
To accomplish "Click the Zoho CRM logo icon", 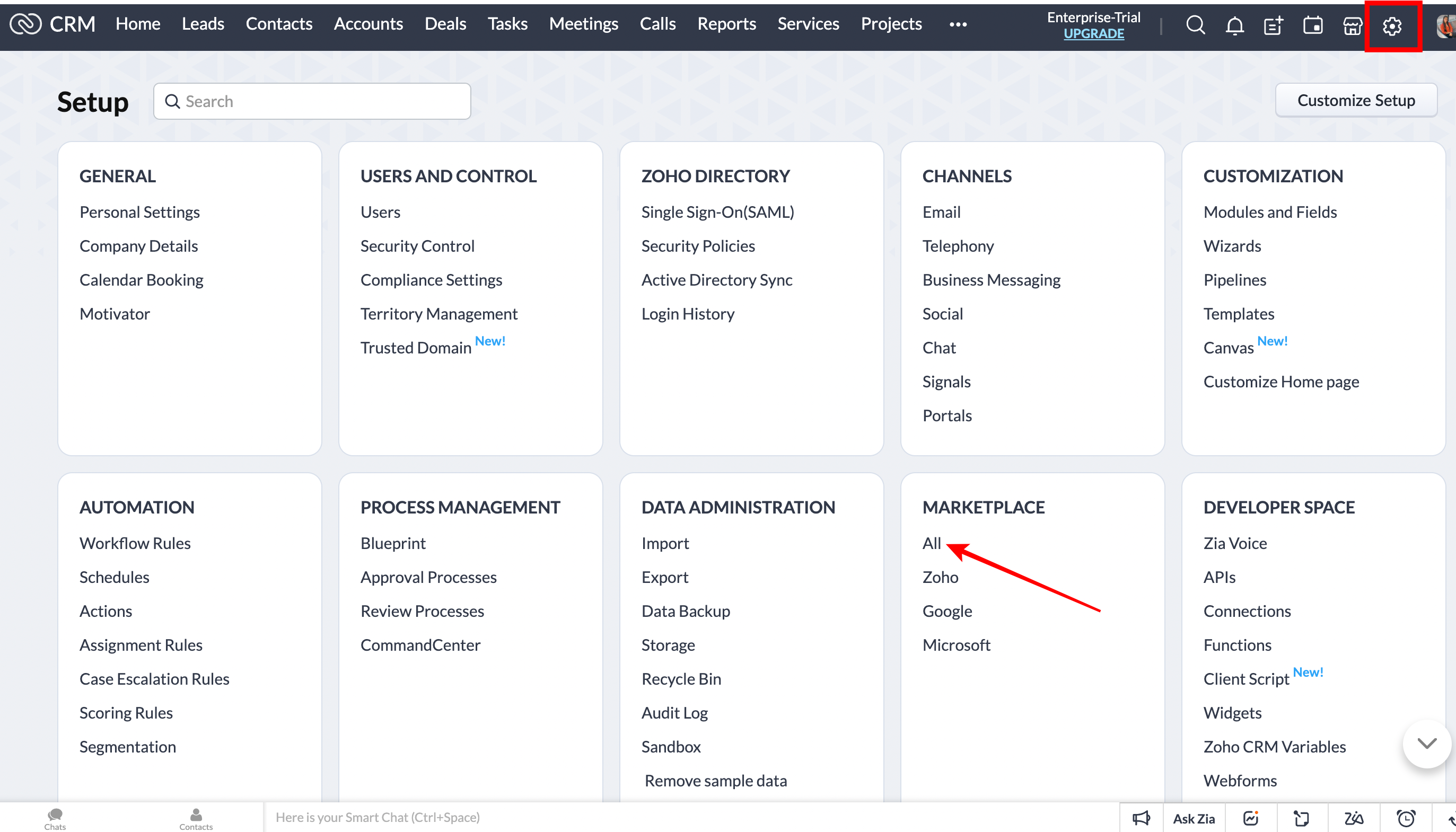I will [x=26, y=24].
